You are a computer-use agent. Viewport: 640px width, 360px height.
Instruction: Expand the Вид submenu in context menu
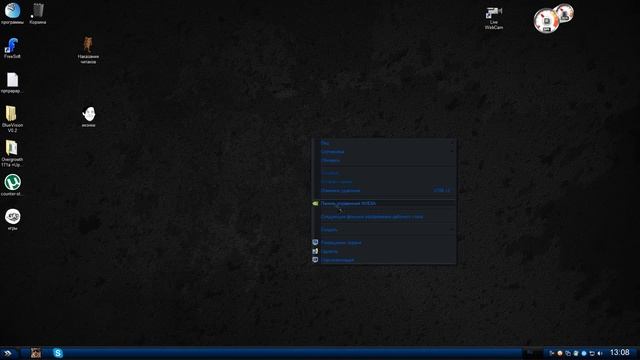point(384,143)
